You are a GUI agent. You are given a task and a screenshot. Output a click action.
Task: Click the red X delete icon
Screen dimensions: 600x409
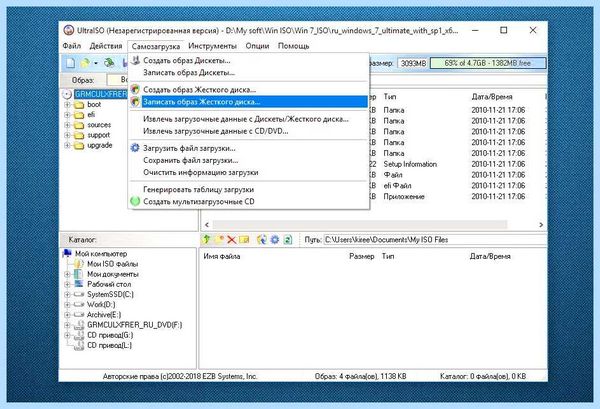(232, 240)
